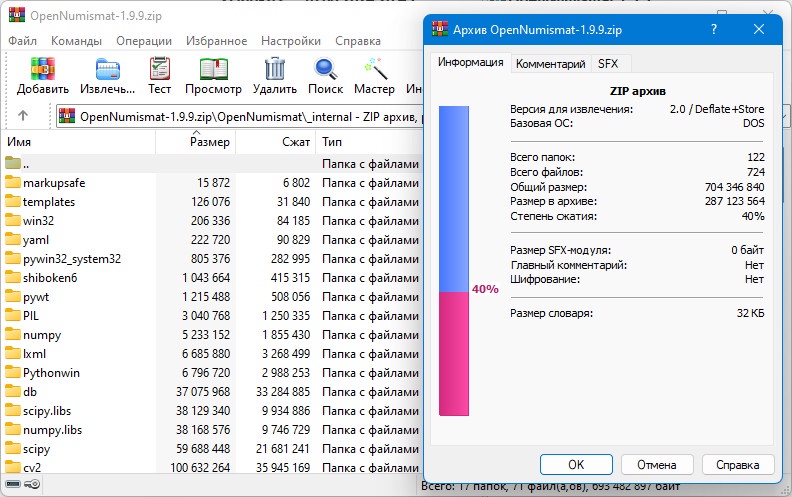Click the markupsafe folder icon
Screen dimensions: 792x497
[x=13, y=182]
